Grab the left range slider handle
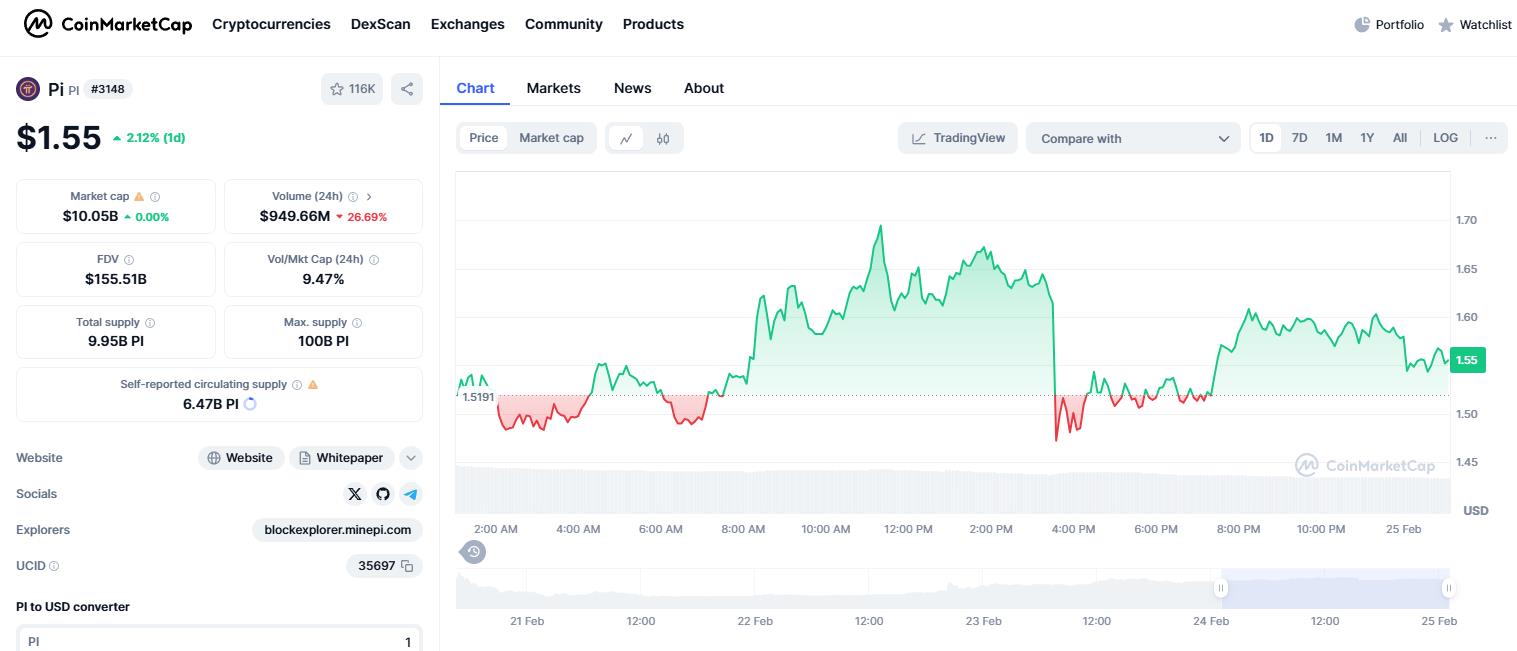Screen dimensions: 1517x651 [1221, 588]
